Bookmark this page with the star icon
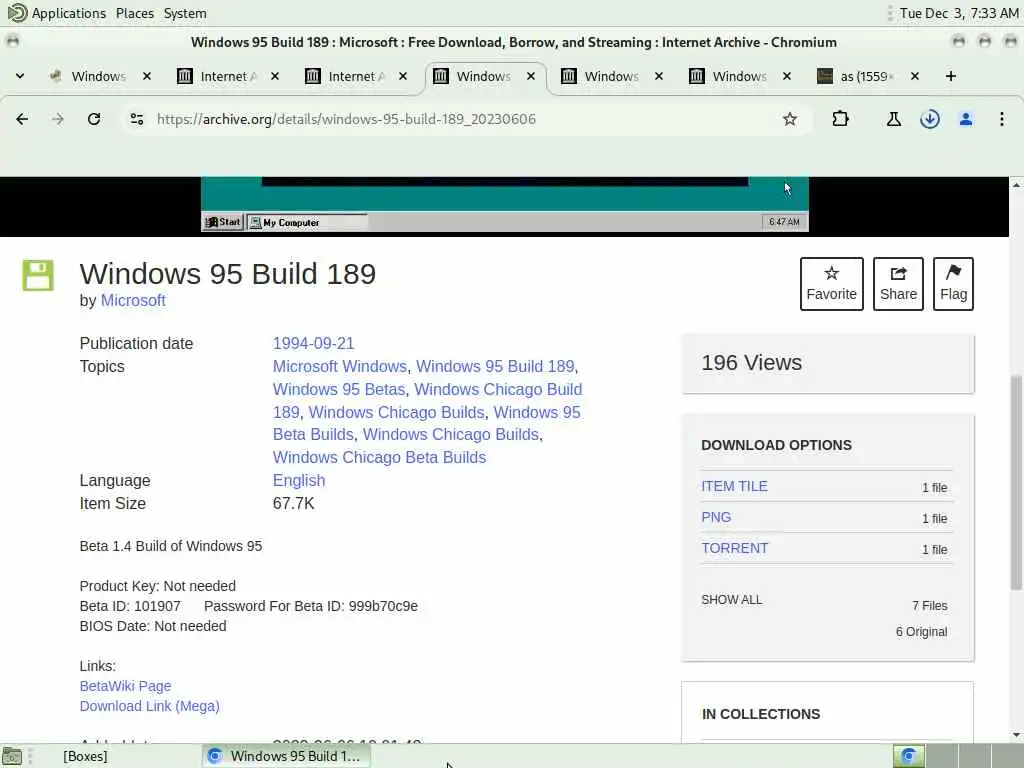This screenshot has height=768, width=1024. click(790, 119)
